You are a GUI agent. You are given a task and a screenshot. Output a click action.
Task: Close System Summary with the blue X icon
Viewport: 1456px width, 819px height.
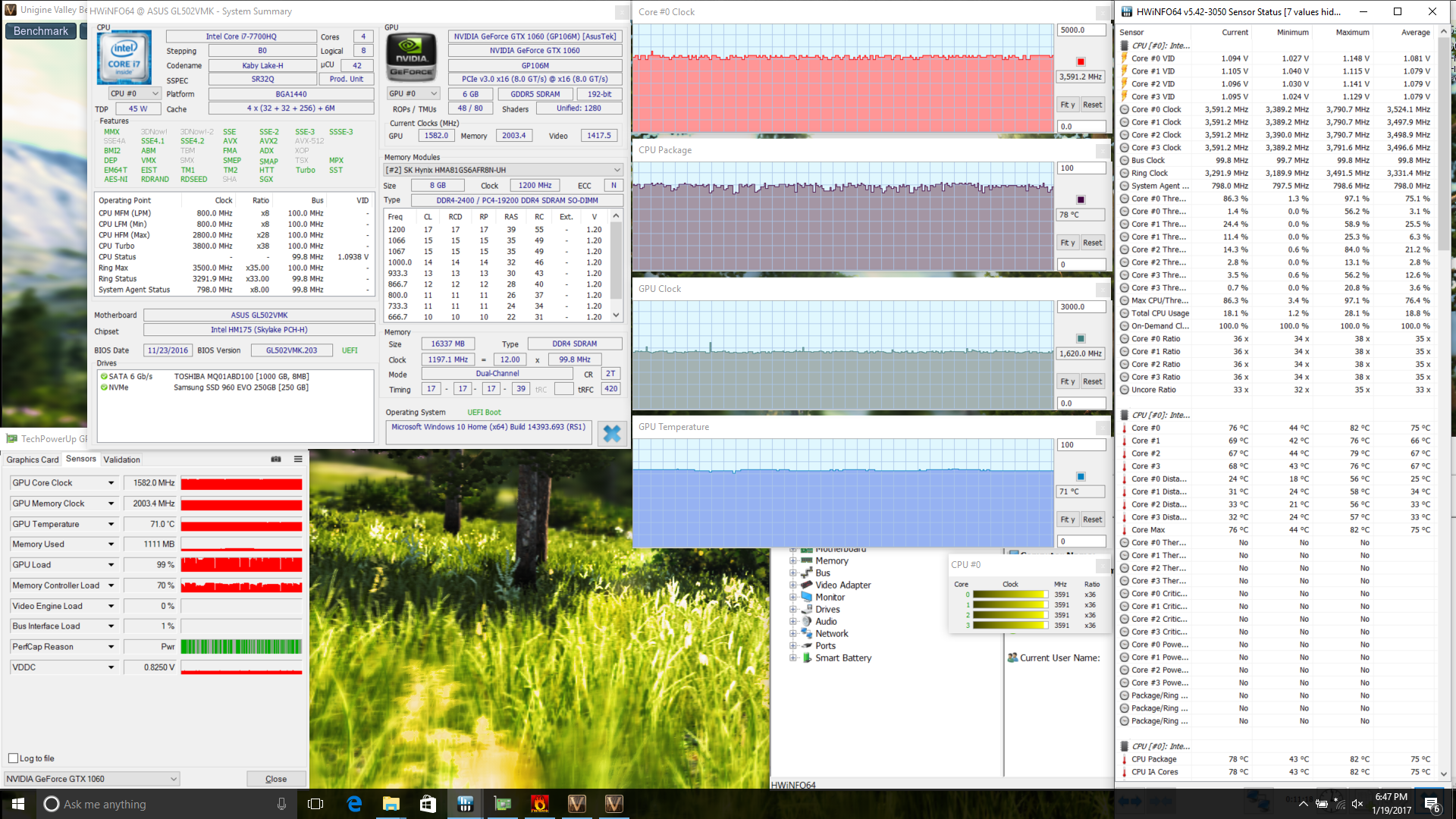[612, 433]
